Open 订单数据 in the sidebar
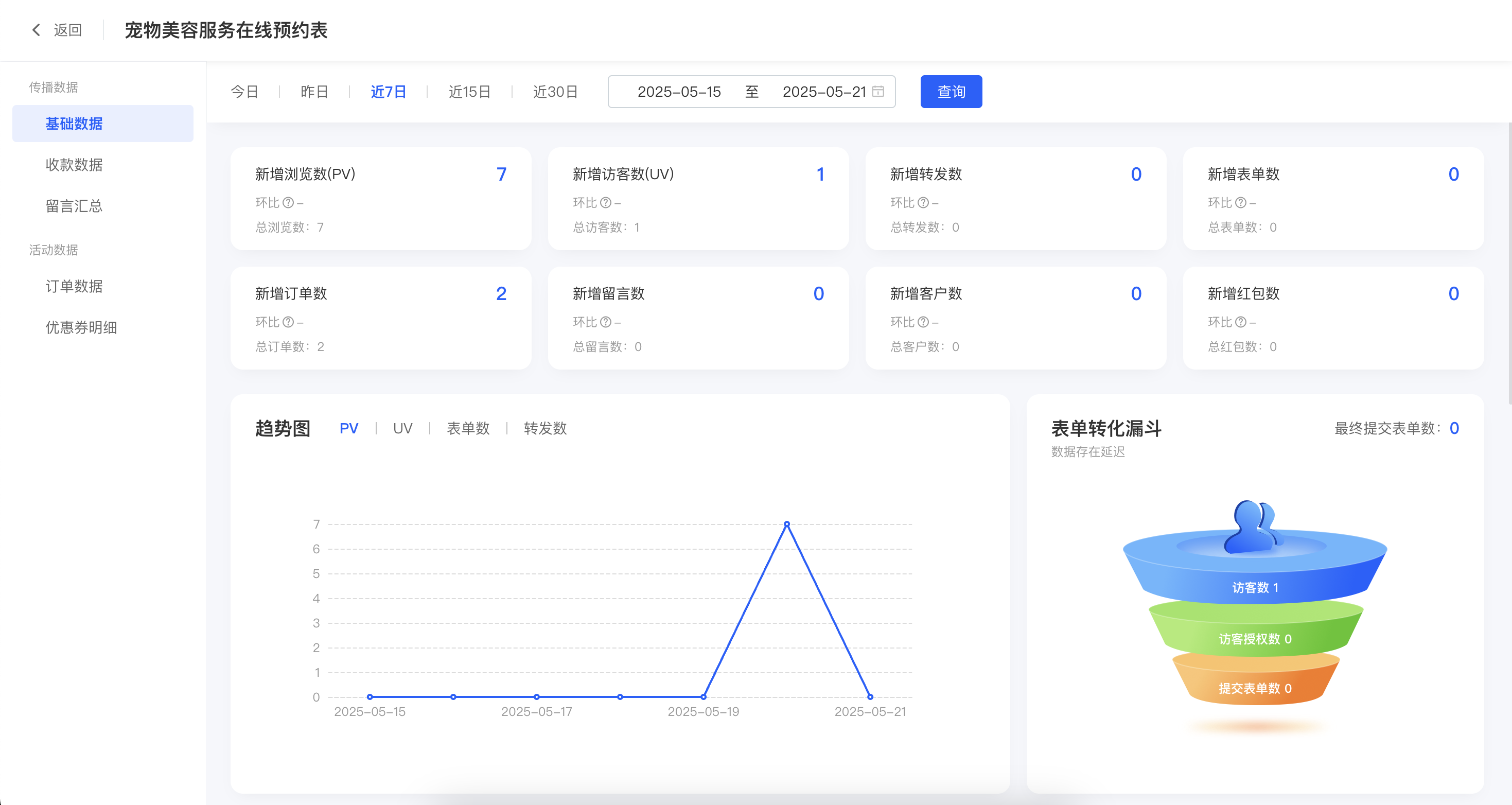 74,287
